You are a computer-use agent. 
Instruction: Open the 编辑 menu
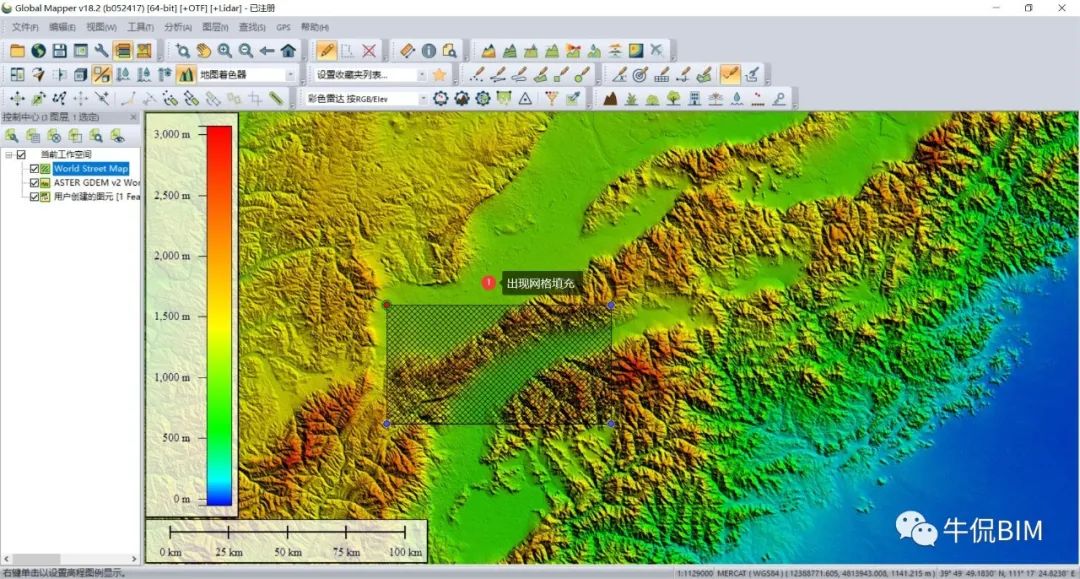coord(62,27)
